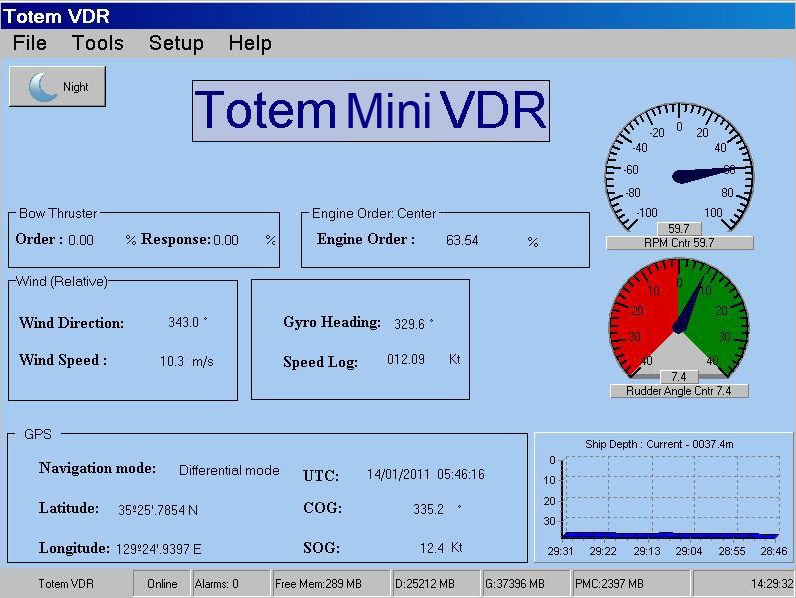Select the rudder gauge value box 7.4
Viewport: 796px width, 598px height.
coord(679,377)
